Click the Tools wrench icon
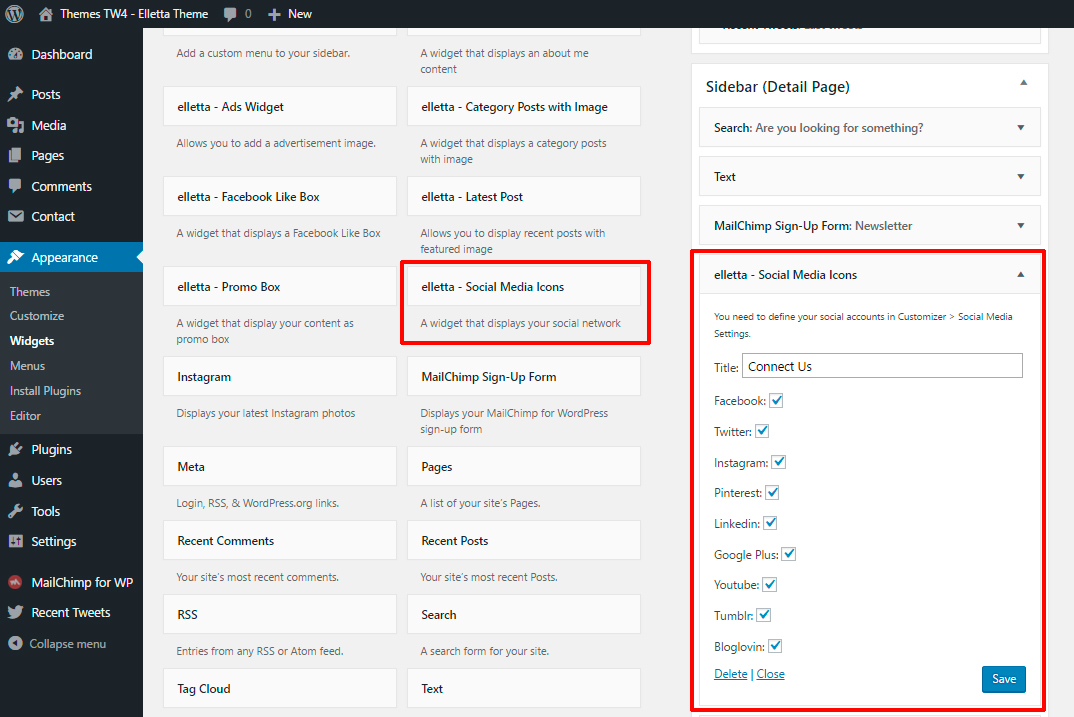 (x=16, y=511)
